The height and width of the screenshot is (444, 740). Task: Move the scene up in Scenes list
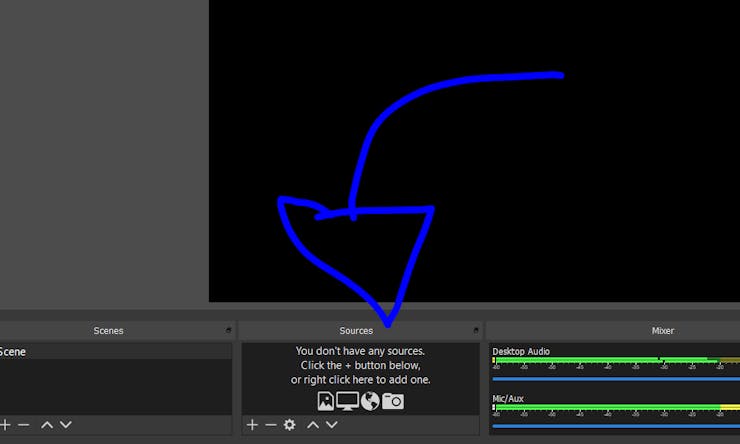[47, 425]
